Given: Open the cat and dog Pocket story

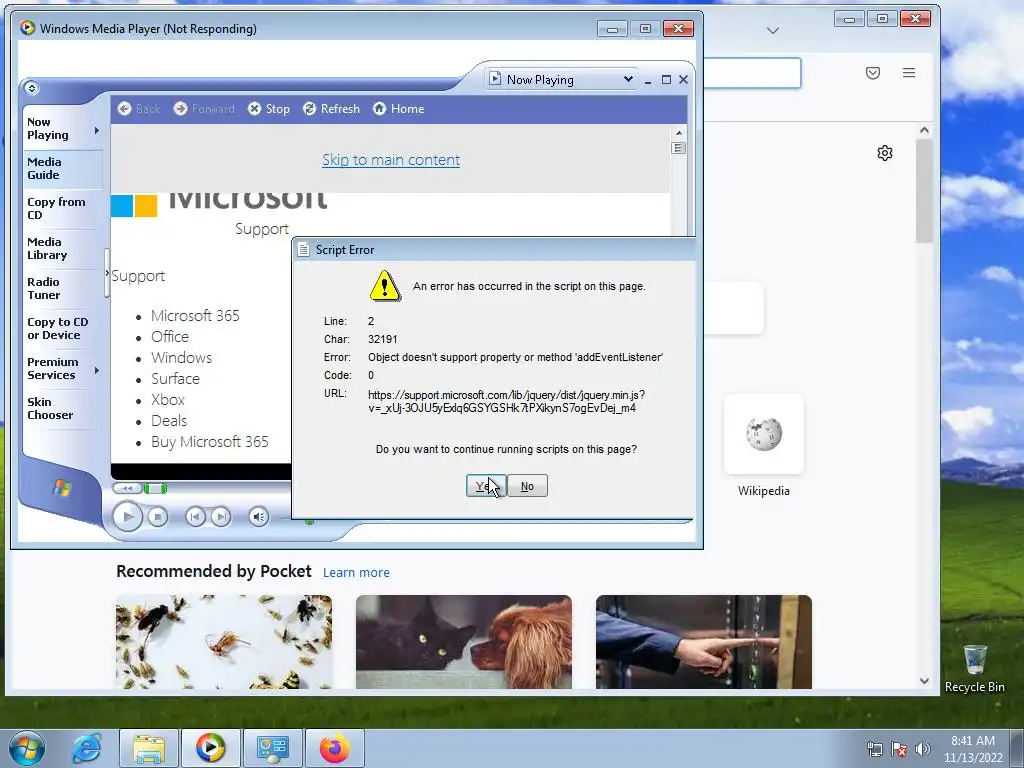Looking at the screenshot, I should [464, 642].
